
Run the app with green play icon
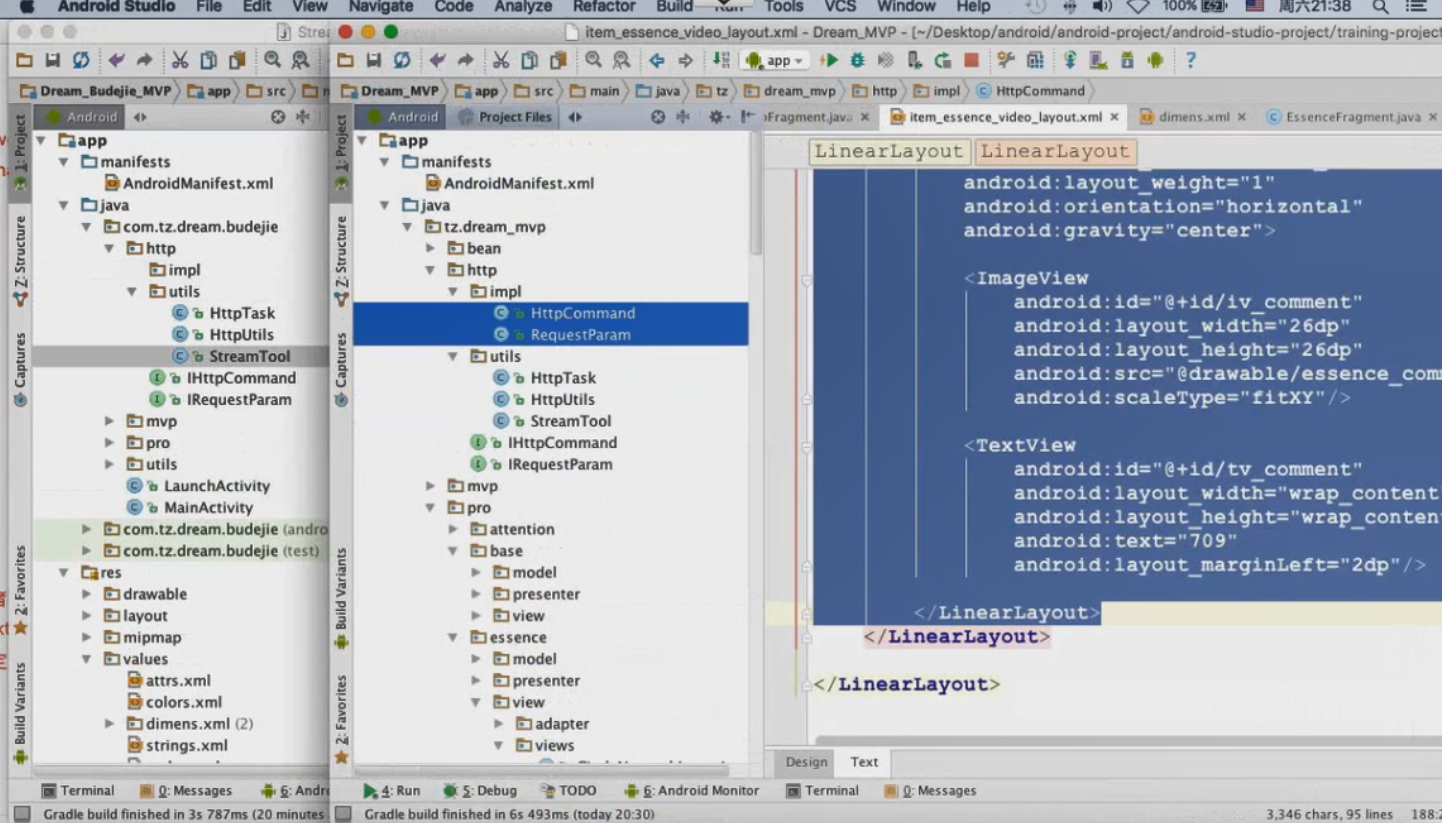(828, 60)
